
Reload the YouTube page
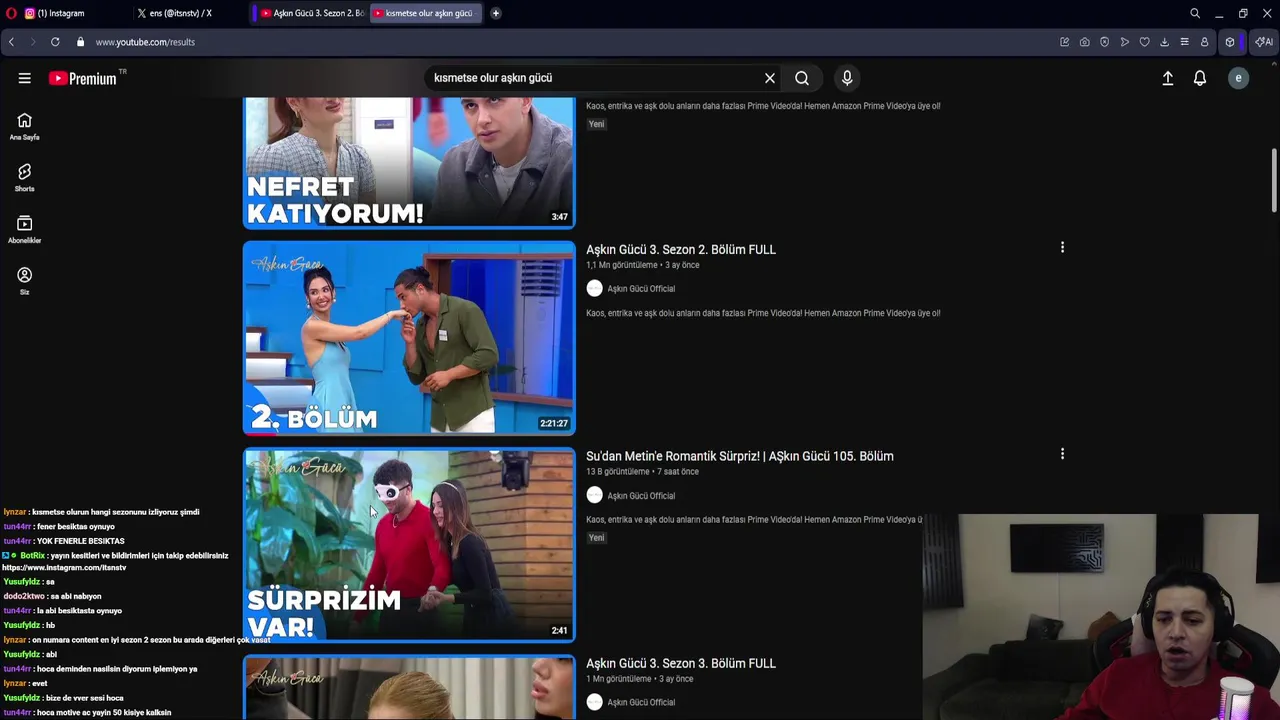point(55,42)
